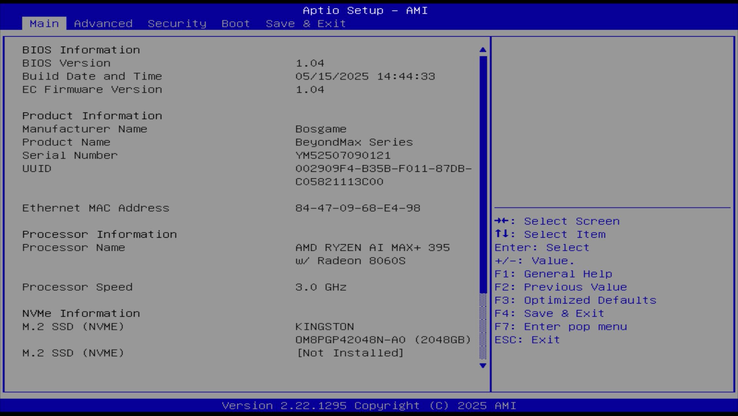Click the Enter: Select hint

(x=542, y=248)
